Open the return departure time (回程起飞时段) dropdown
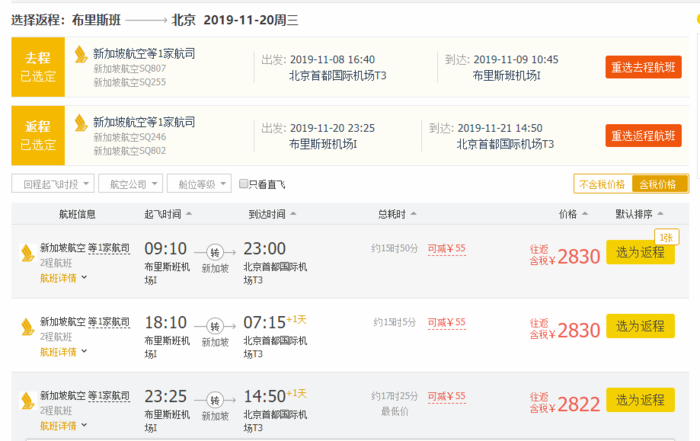The image size is (700, 441). coord(53,184)
